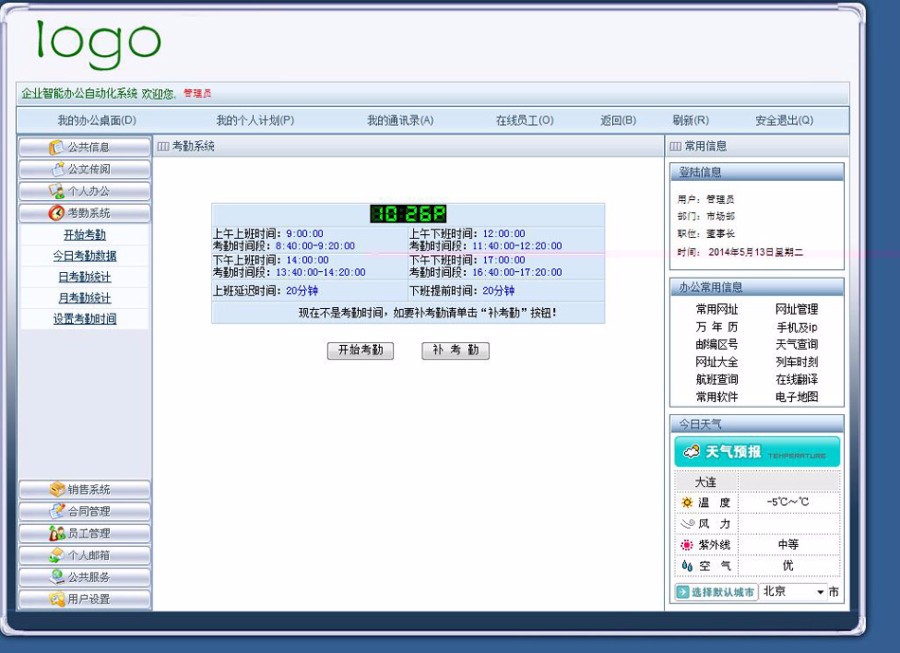The height and width of the screenshot is (653, 900).
Task: Click the green digital clock display
Action: [x=408, y=214]
